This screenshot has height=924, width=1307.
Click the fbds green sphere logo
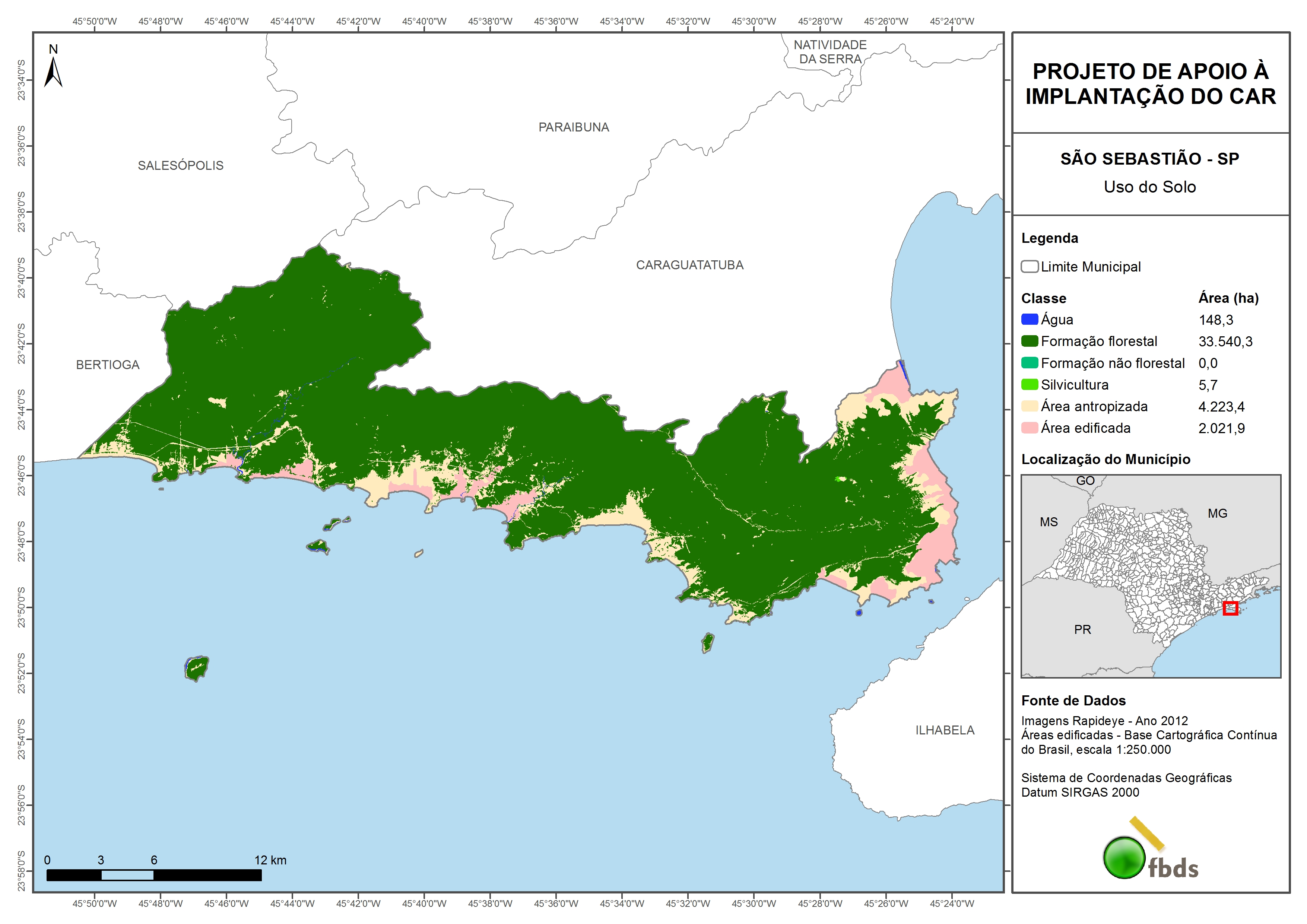pos(1124,857)
